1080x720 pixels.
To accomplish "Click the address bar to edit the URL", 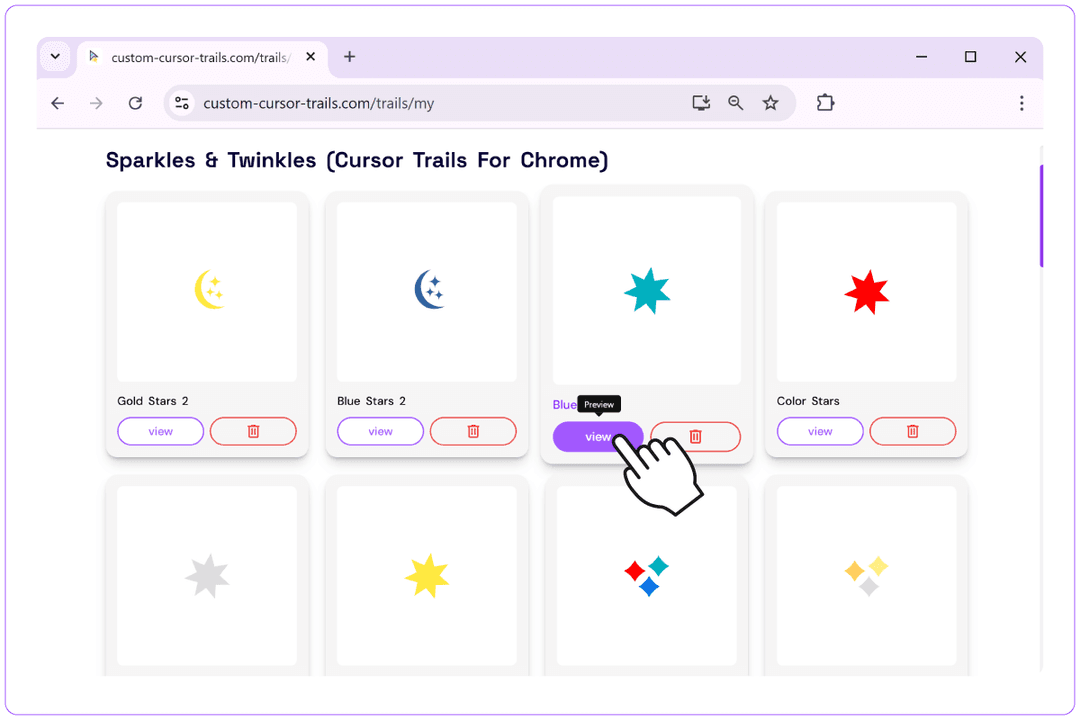I will [x=450, y=102].
